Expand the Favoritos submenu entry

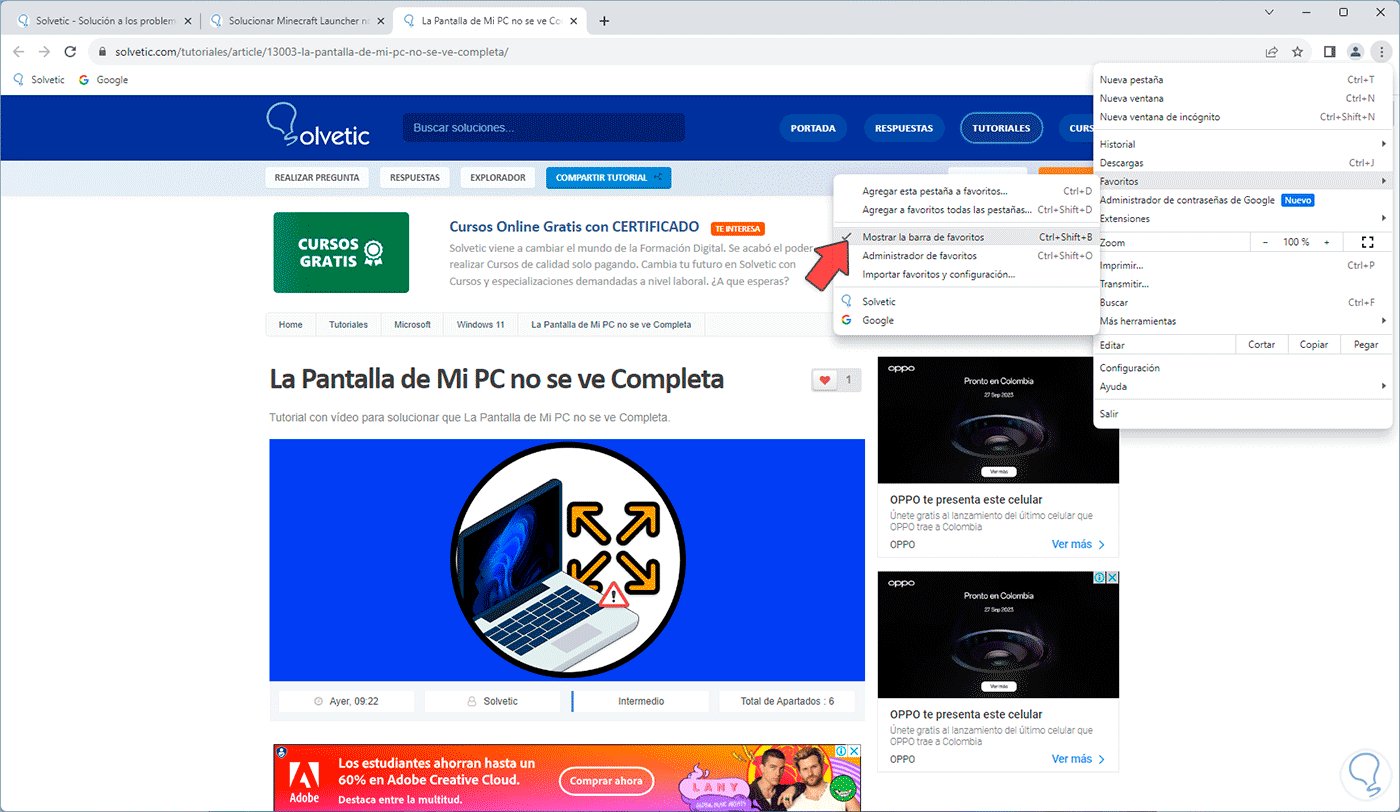(x=1243, y=181)
